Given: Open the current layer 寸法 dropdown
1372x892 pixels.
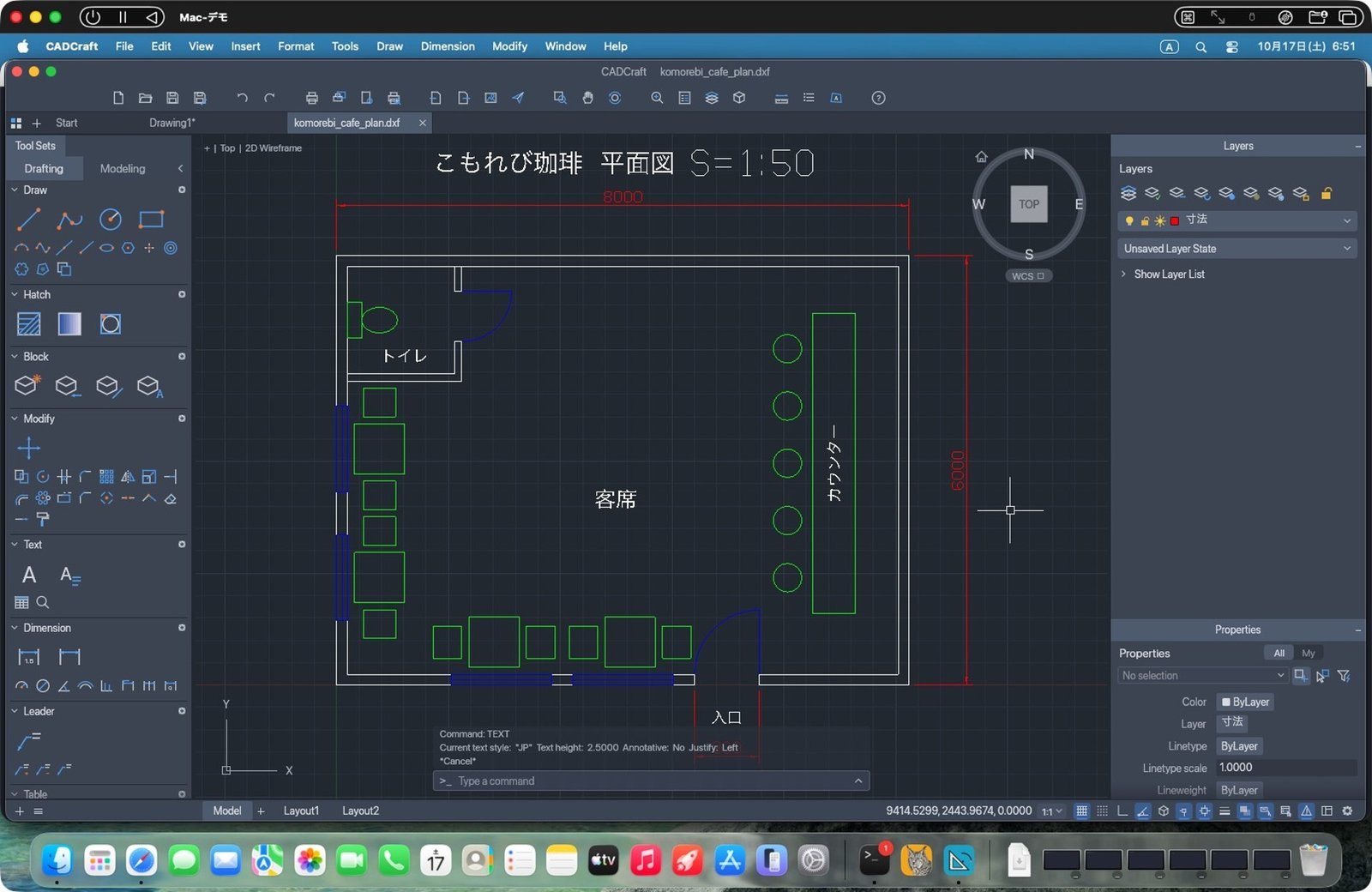Looking at the screenshot, I should pos(1237,220).
